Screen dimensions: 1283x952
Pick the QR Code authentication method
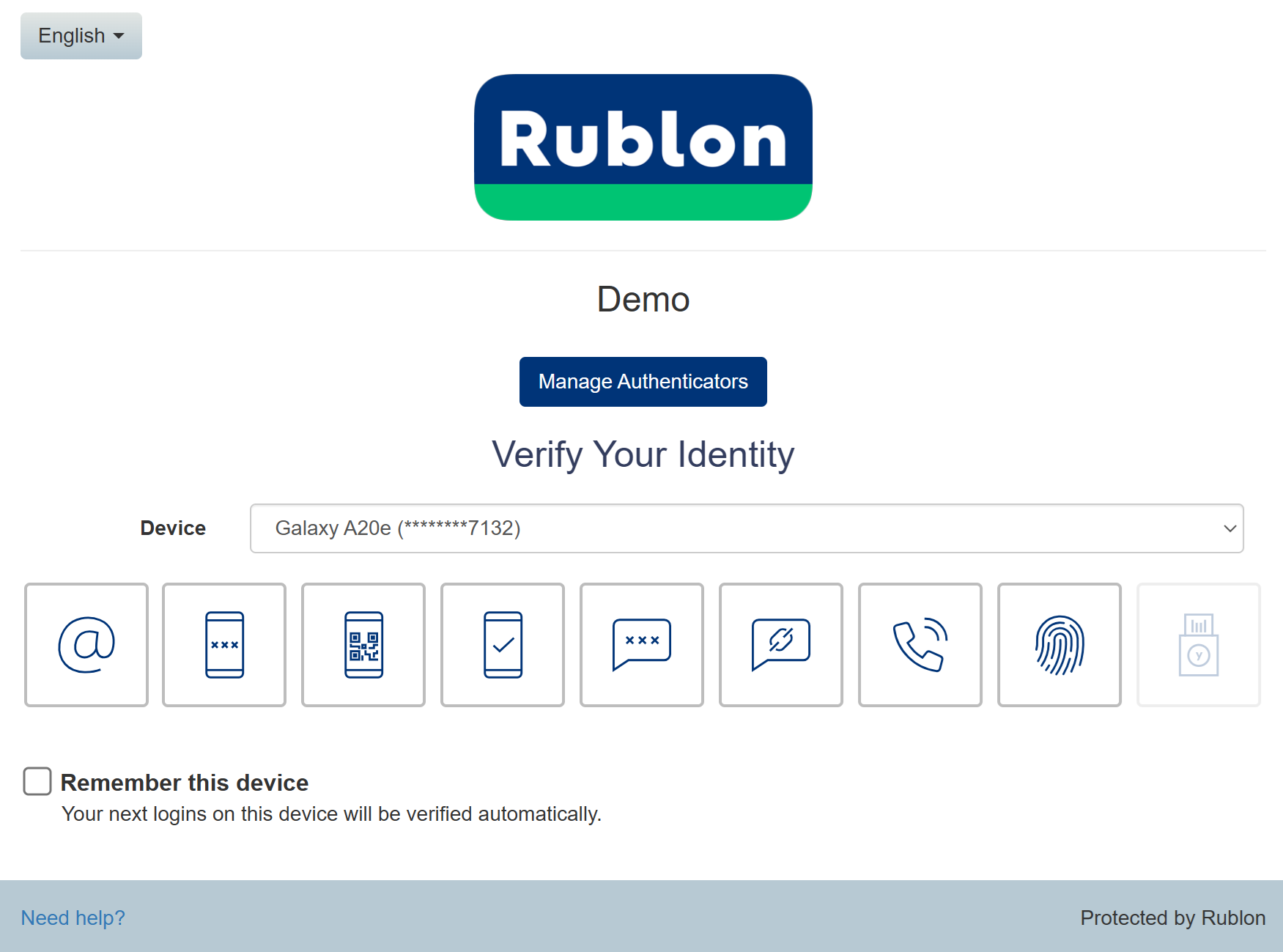[363, 645]
